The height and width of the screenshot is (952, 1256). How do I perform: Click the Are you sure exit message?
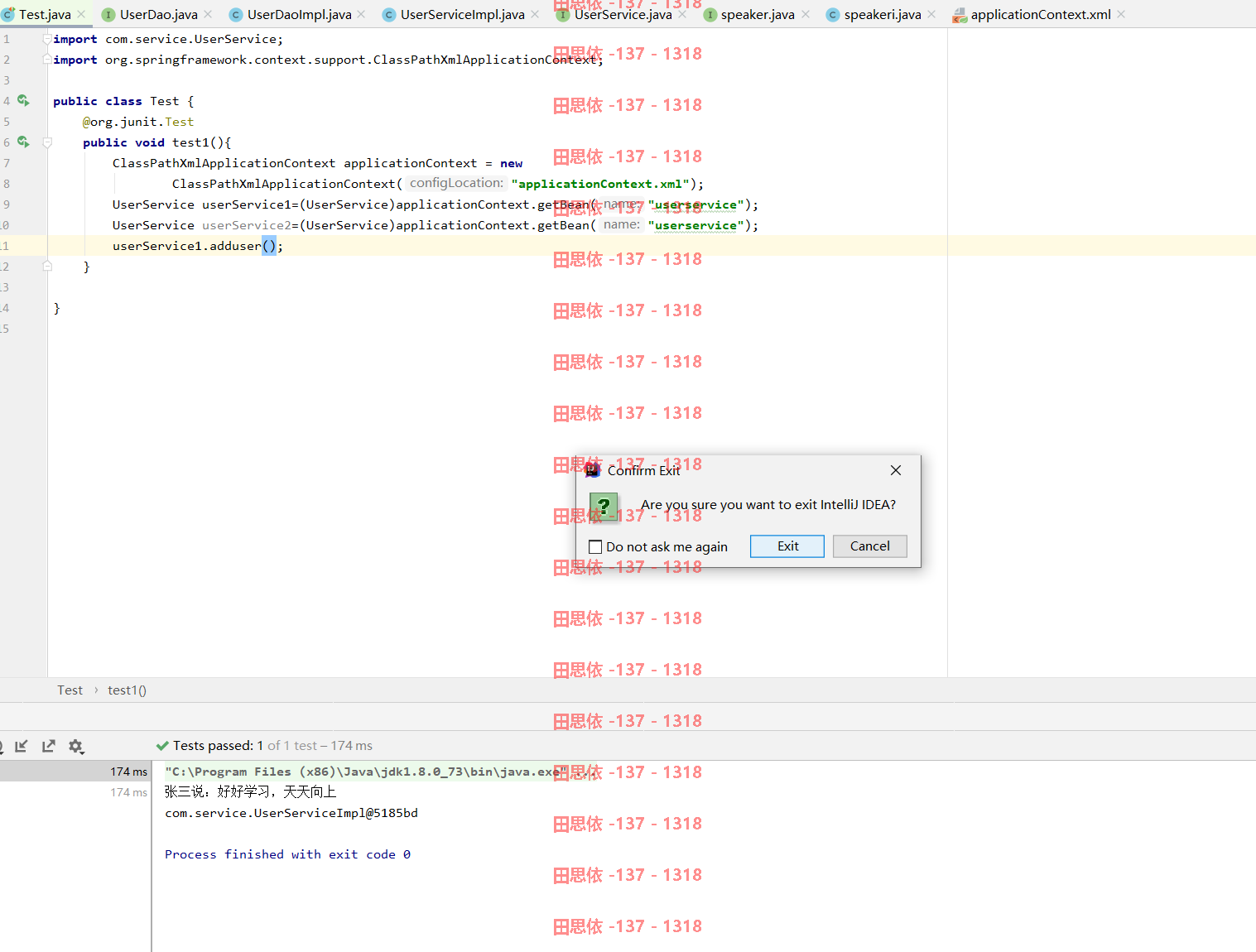(768, 504)
